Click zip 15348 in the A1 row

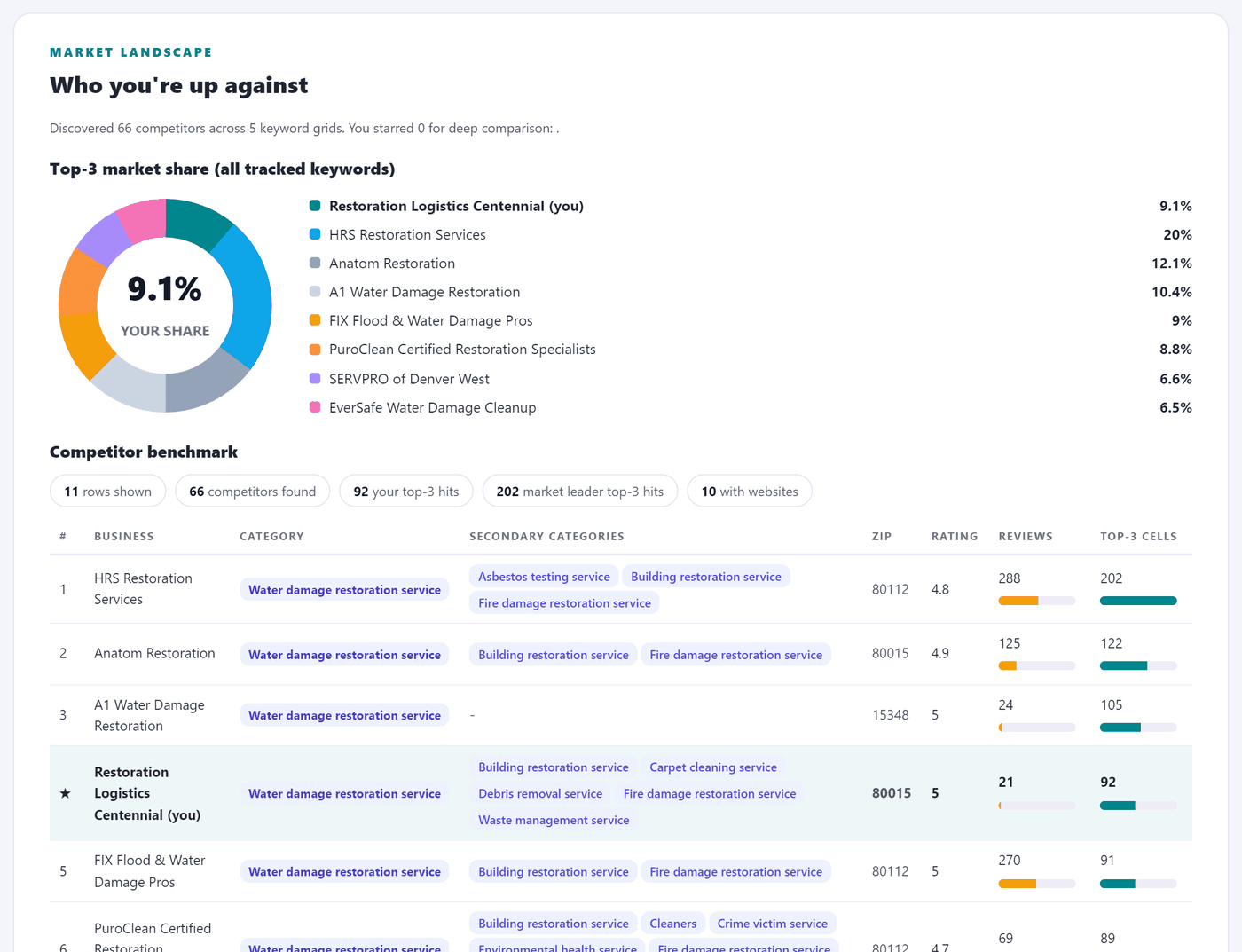tap(890, 715)
